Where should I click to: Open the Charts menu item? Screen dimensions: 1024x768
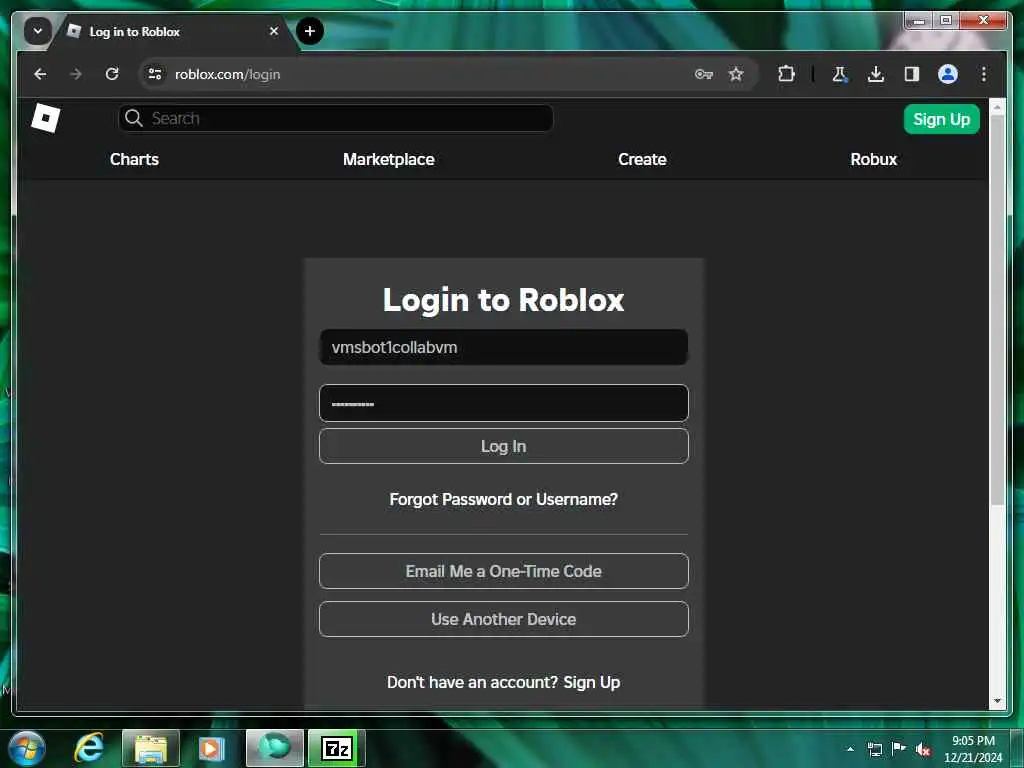[x=135, y=159]
